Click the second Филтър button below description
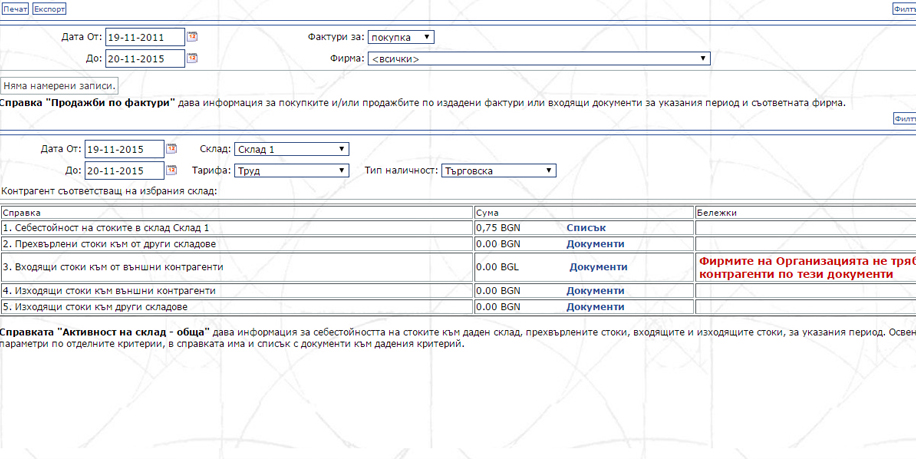The height and width of the screenshot is (459, 916). 904,119
